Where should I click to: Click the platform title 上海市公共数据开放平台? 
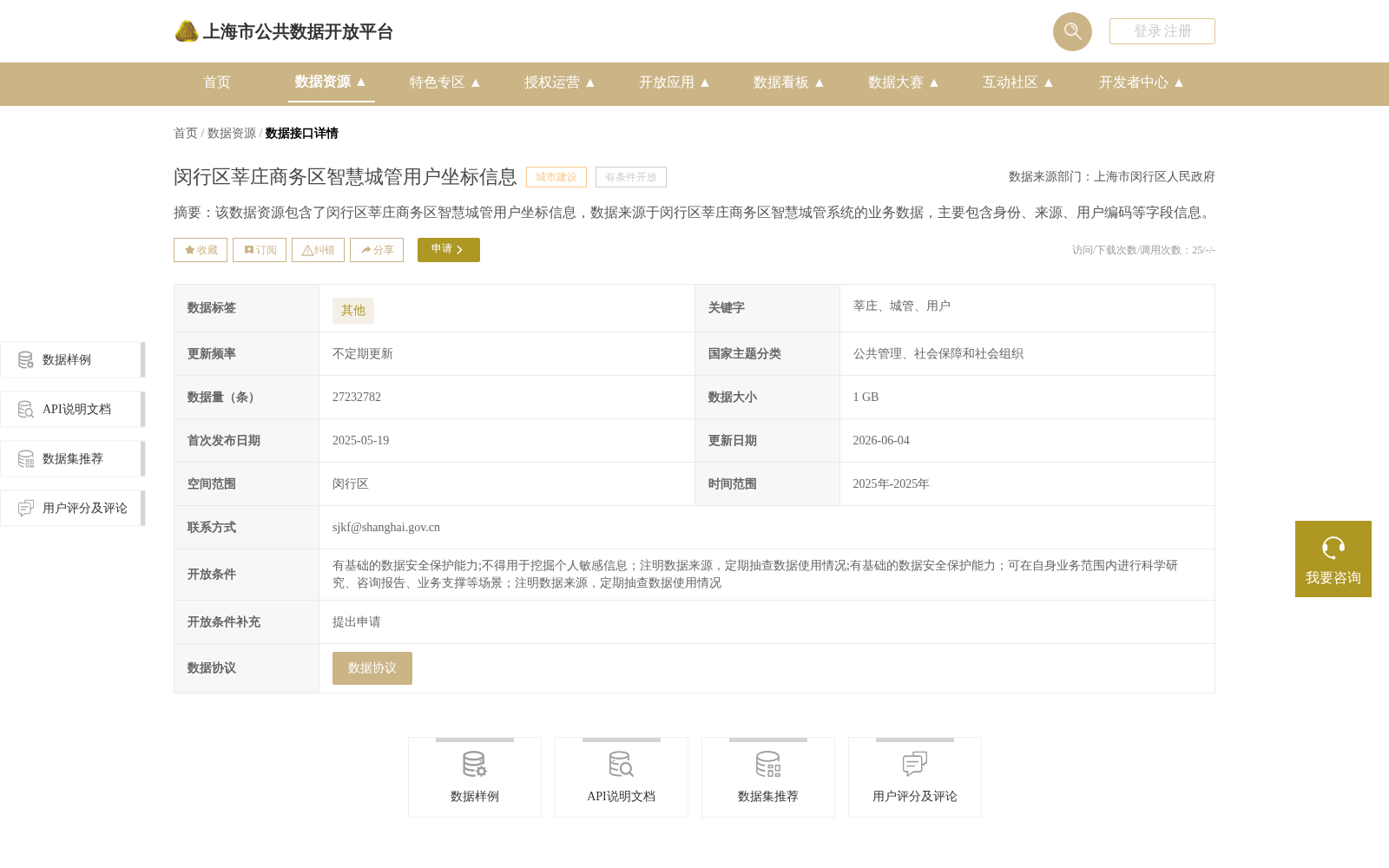[x=298, y=32]
